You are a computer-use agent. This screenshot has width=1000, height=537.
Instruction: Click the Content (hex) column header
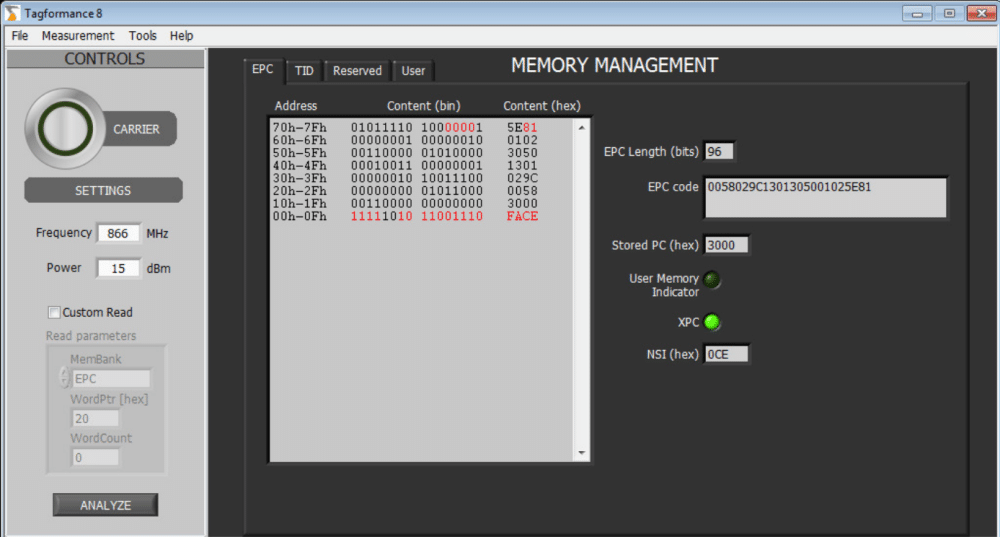coord(542,106)
